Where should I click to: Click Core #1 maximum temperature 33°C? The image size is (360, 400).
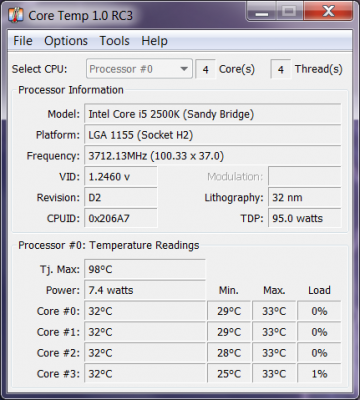(x=274, y=332)
